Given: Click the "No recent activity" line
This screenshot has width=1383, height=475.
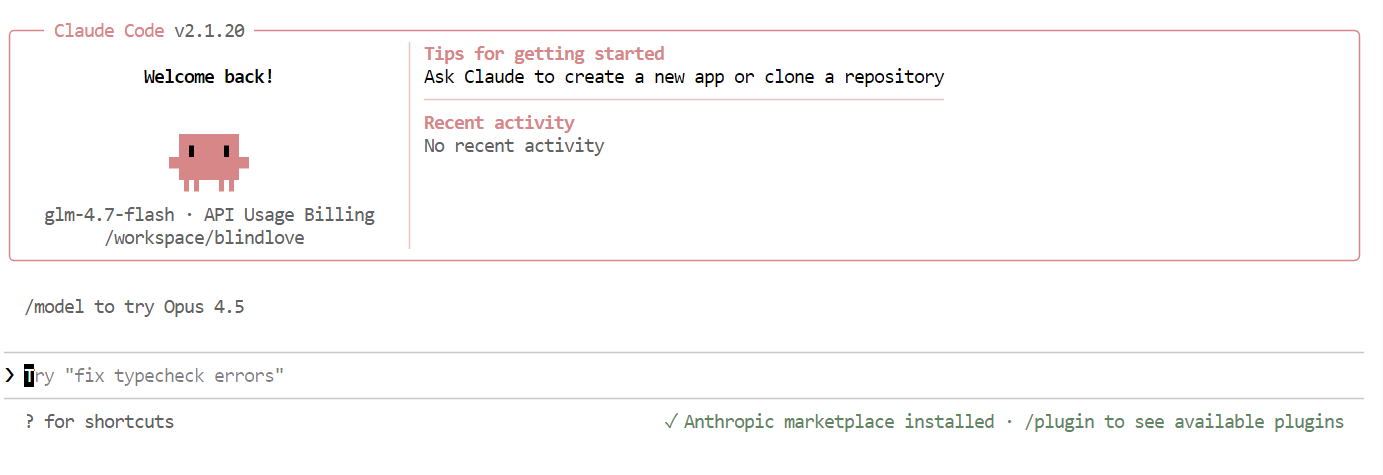Looking at the screenshot, I should (514, 146).
